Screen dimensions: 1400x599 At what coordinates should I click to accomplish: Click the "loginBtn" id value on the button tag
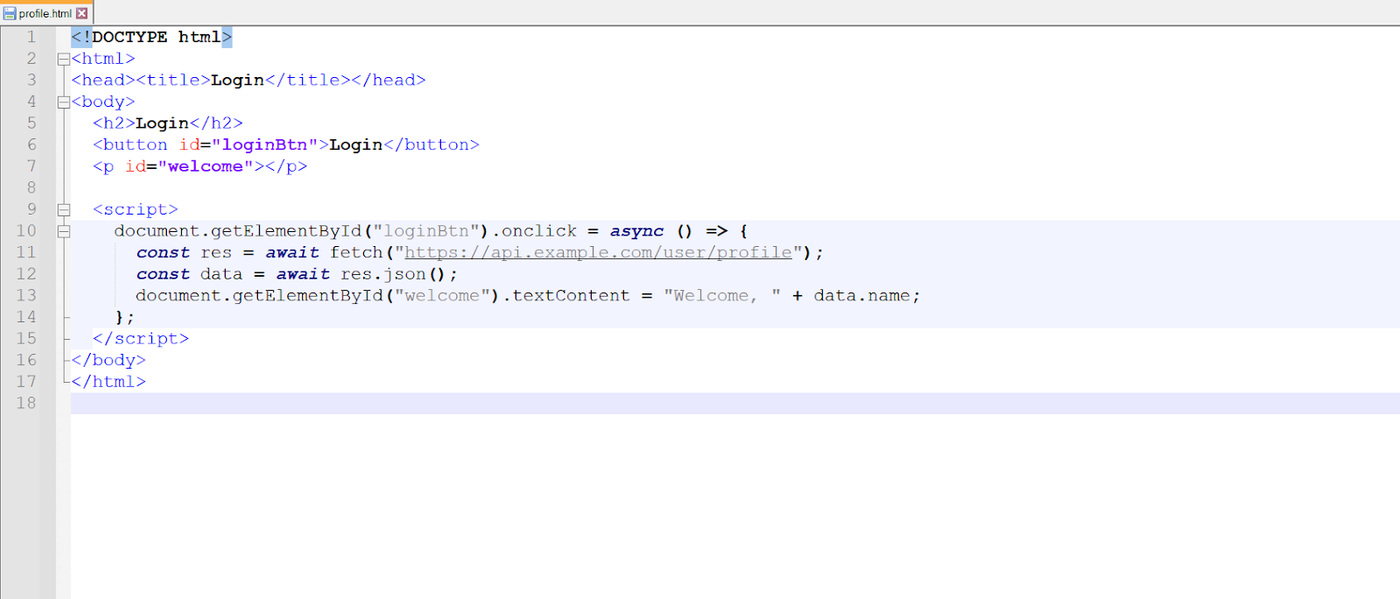click(265, 145)
